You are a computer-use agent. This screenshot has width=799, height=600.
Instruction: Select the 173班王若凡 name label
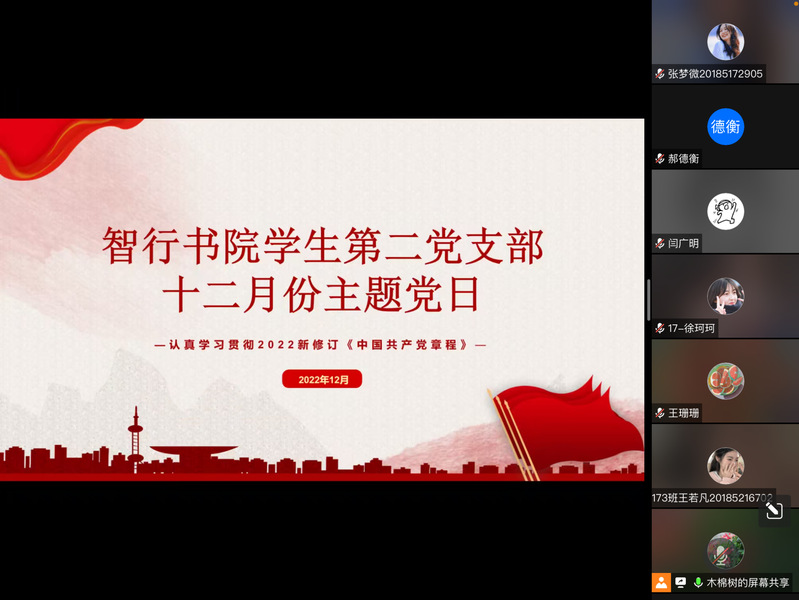[x=712, y=497]
